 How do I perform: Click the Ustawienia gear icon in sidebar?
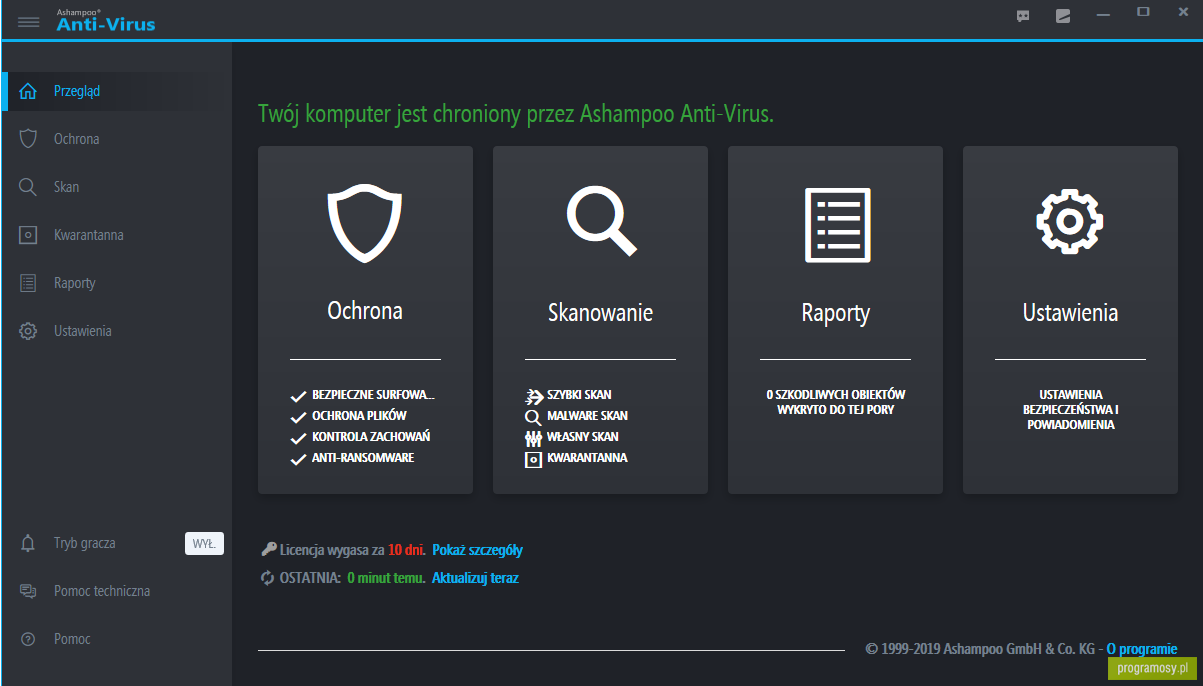coord(28,331)
